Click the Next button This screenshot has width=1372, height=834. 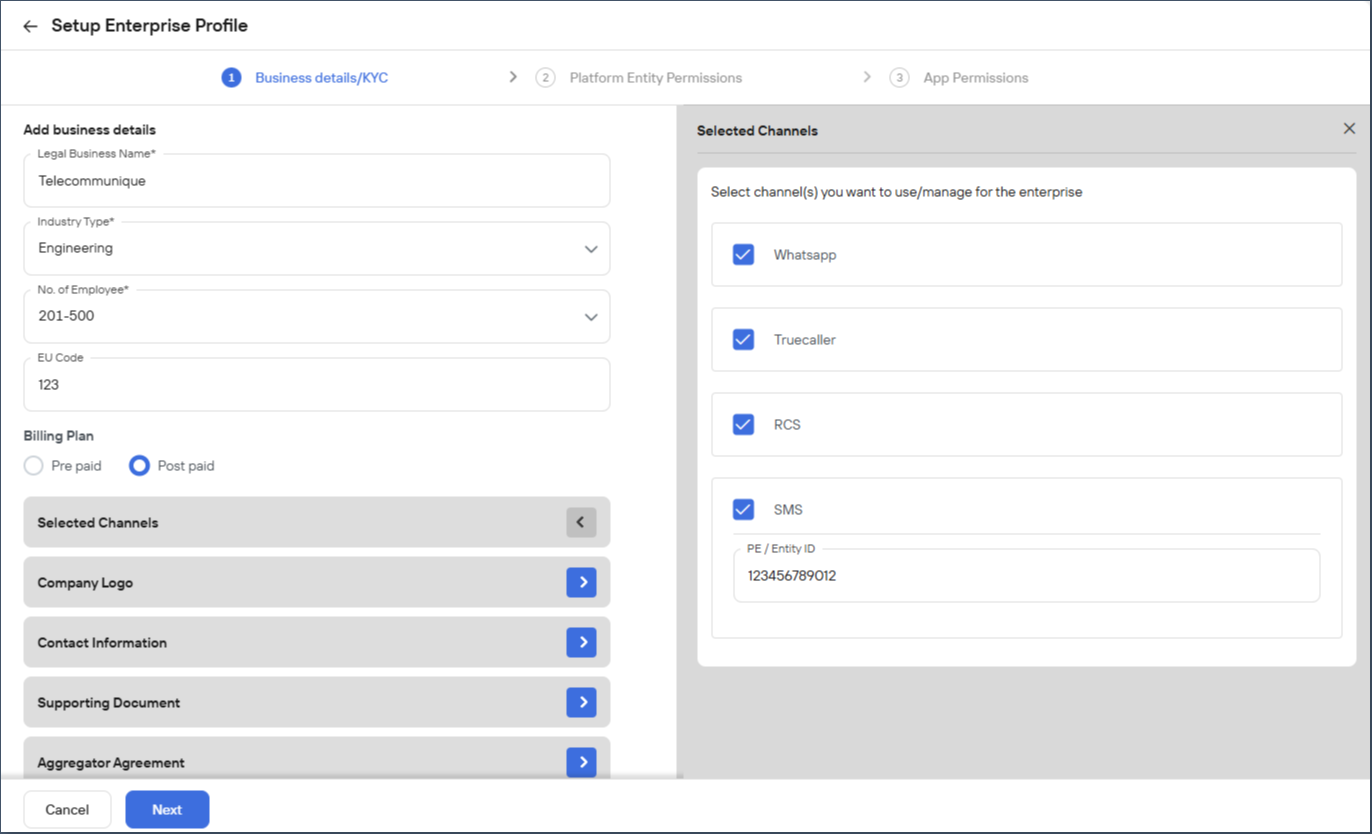(167, 810)
